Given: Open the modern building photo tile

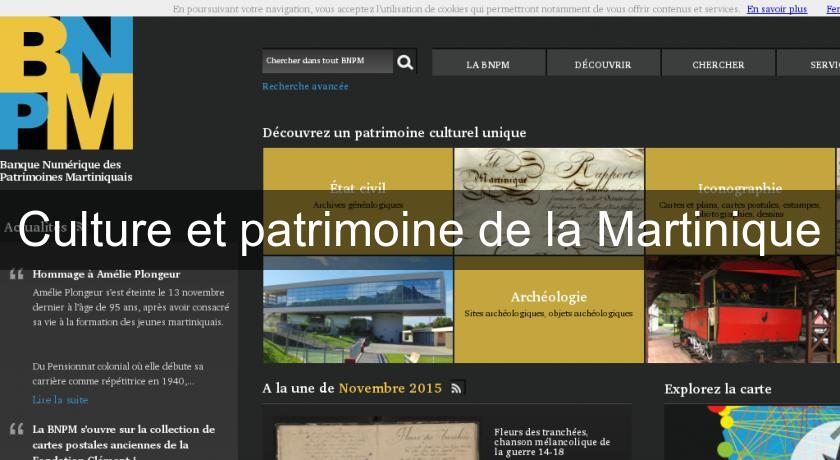Looking at the screenshot, I should coord(358,310).
